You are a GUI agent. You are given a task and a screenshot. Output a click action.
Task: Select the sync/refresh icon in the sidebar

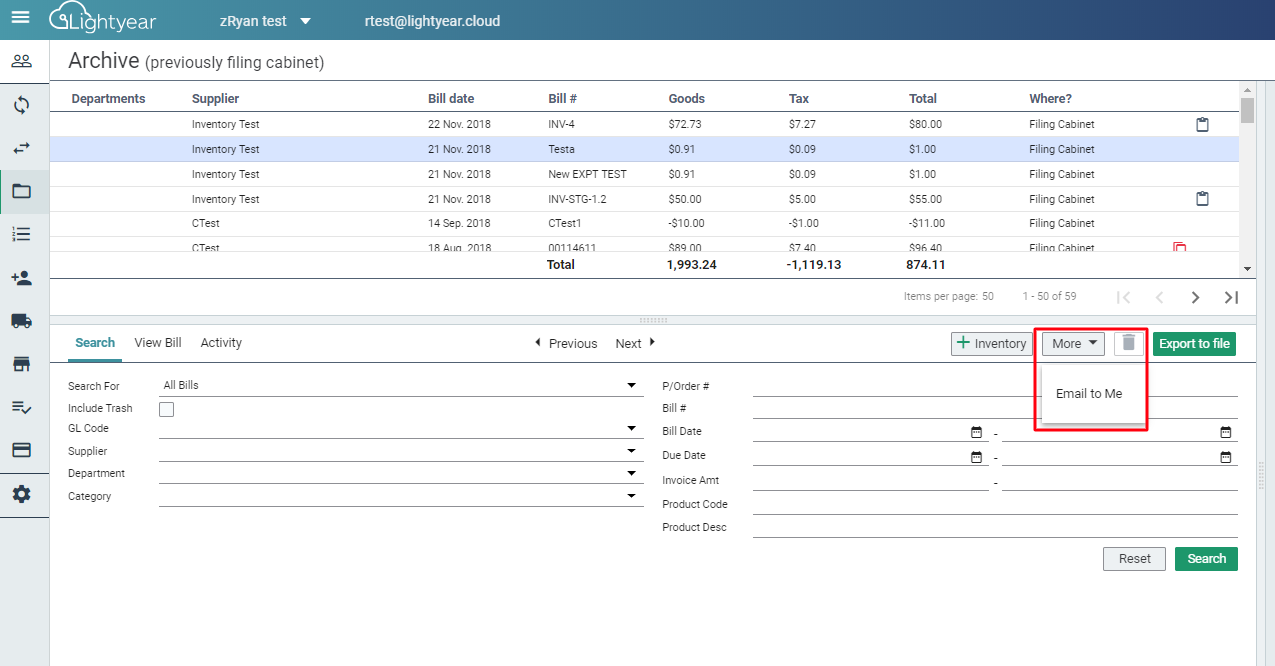pyautogui.click(x=22, y=104)
